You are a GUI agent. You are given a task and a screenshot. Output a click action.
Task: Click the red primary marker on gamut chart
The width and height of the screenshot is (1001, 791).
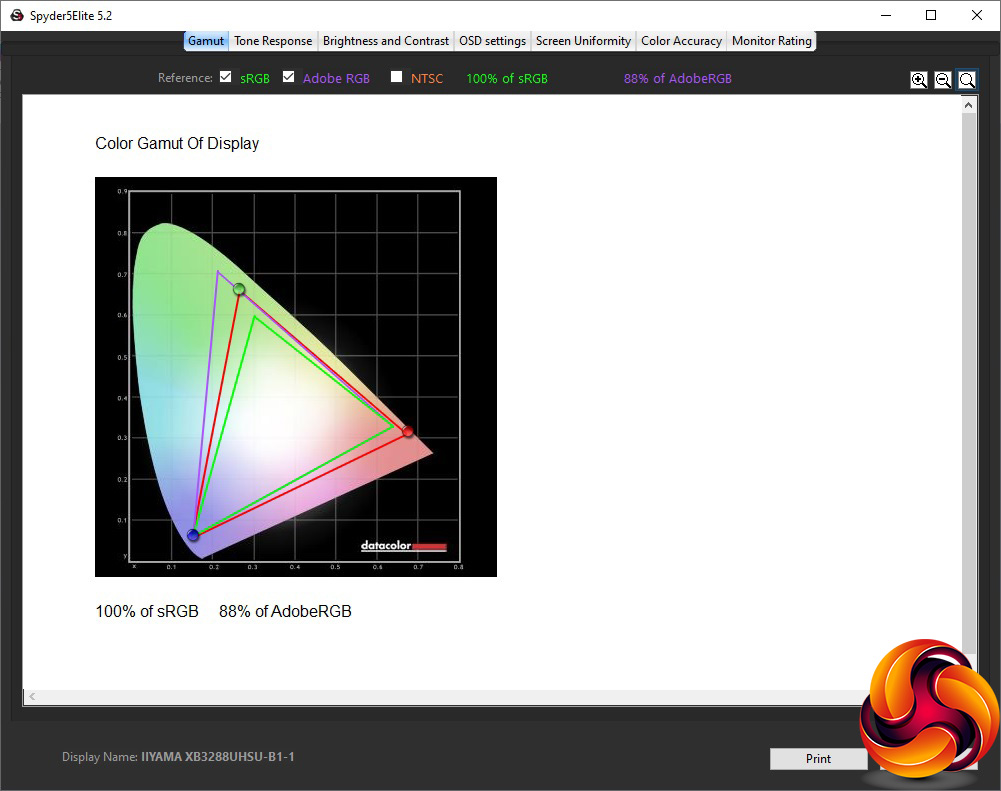pyautogui.click(x=407, y=431)
